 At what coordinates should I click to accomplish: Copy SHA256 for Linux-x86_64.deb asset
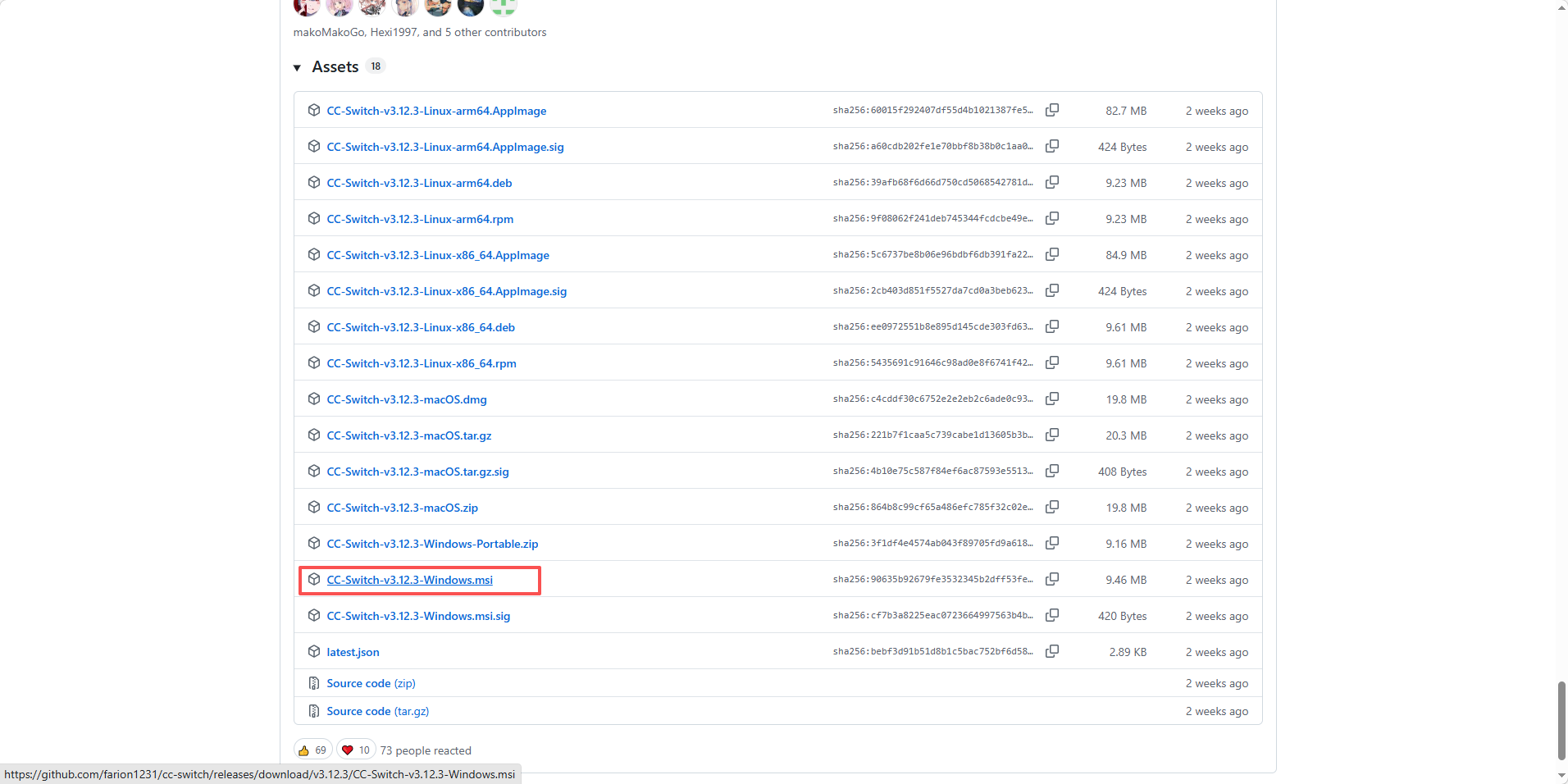[x=1052, y=326]
